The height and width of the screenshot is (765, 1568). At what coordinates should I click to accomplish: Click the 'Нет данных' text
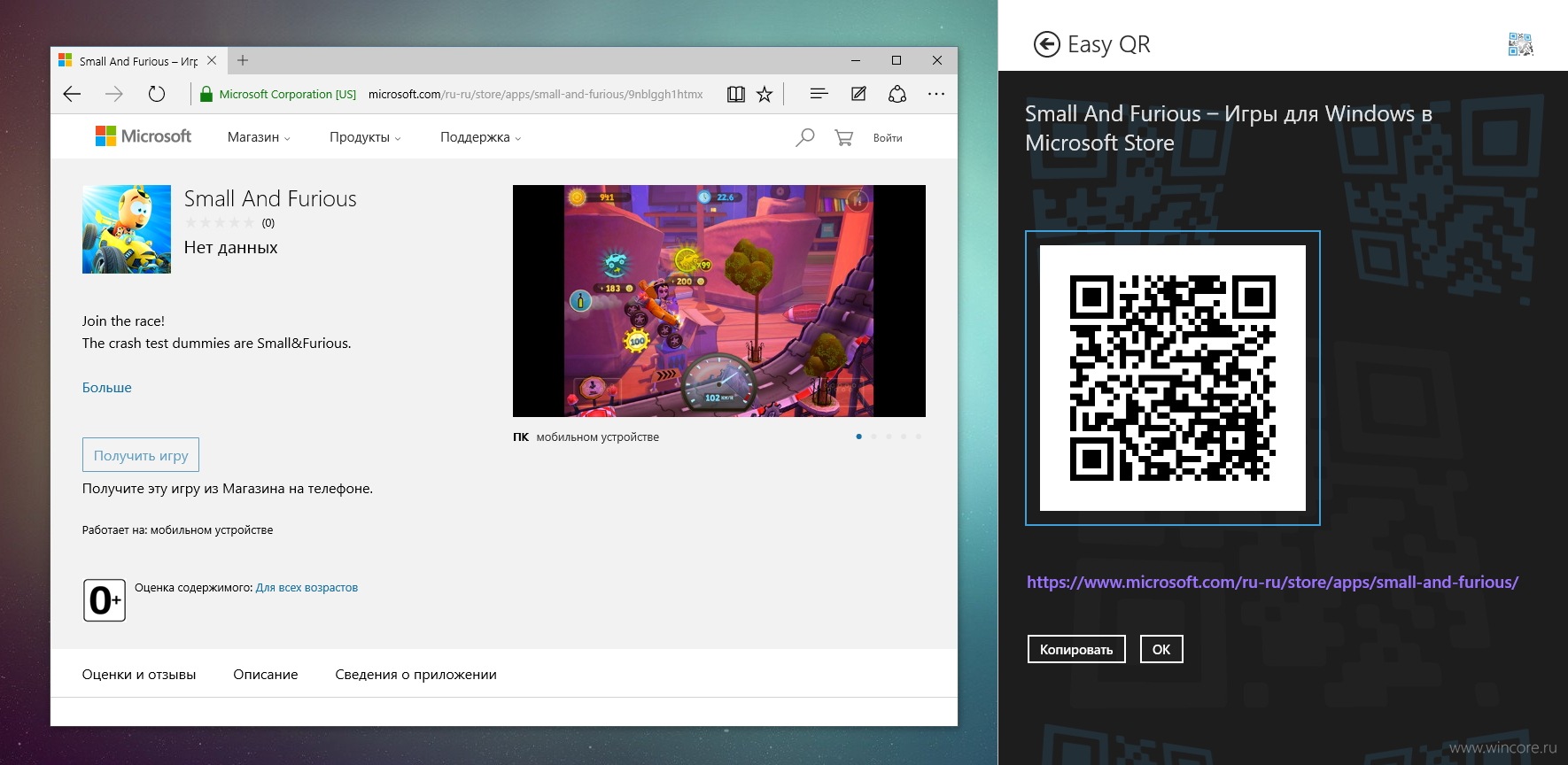[x=231, y=248]
